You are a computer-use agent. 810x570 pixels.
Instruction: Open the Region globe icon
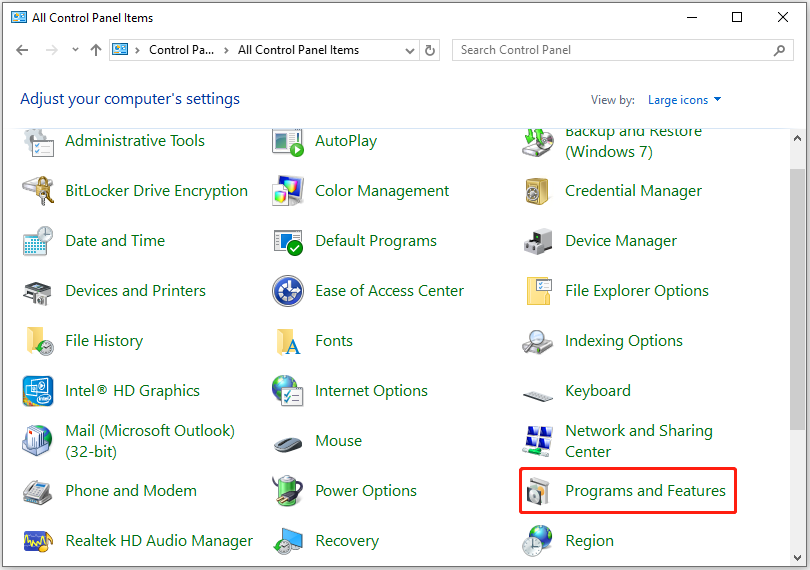pos(537,541)
